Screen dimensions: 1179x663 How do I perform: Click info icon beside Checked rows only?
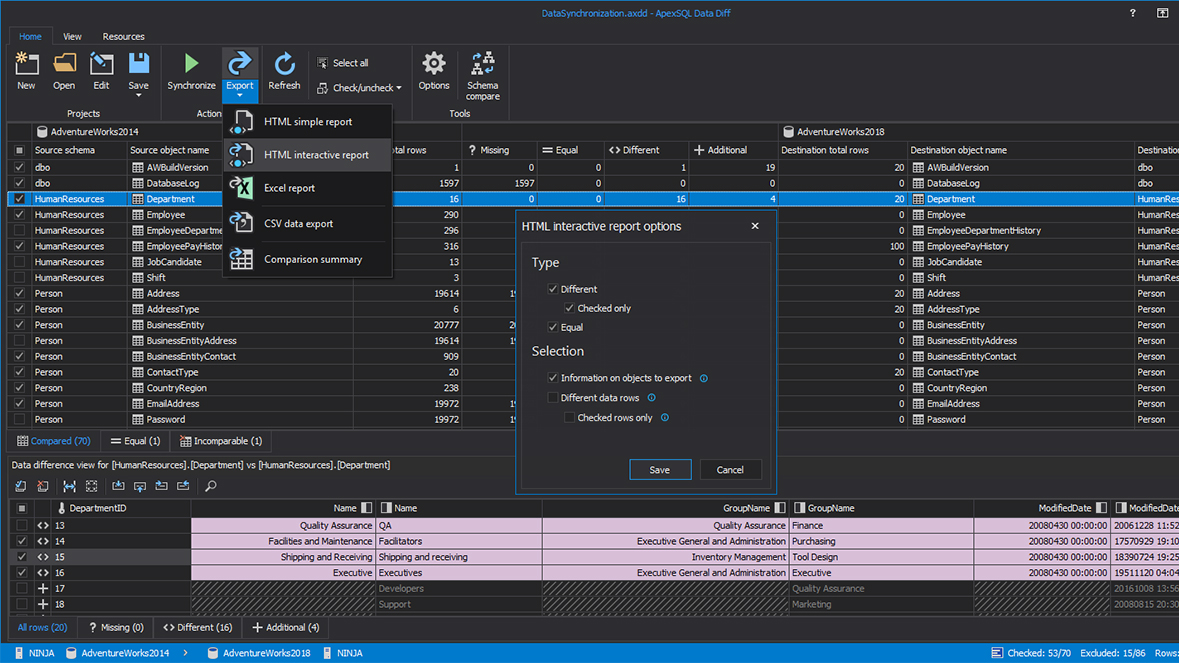pos(665,417)
